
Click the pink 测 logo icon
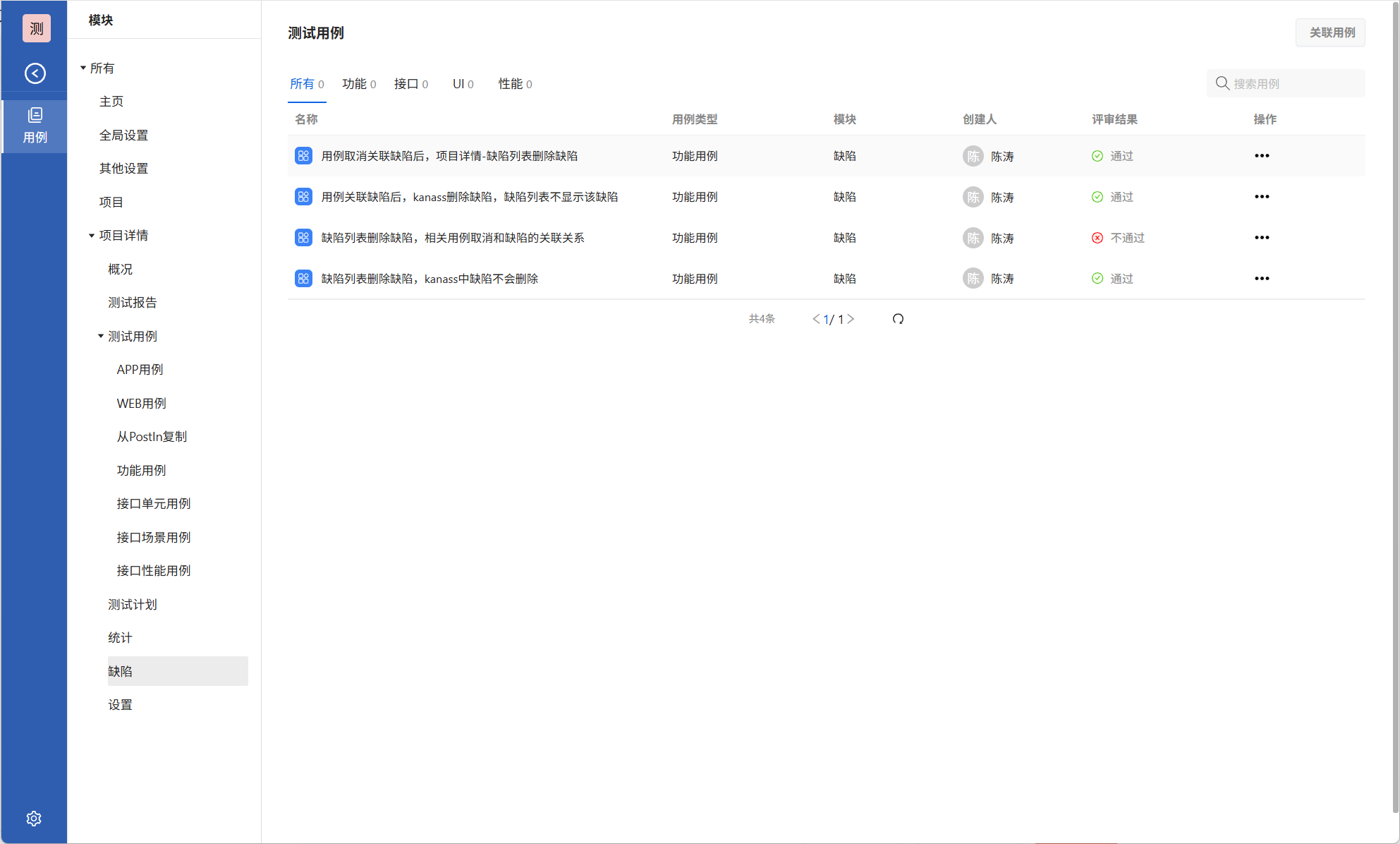pos(36,28)
